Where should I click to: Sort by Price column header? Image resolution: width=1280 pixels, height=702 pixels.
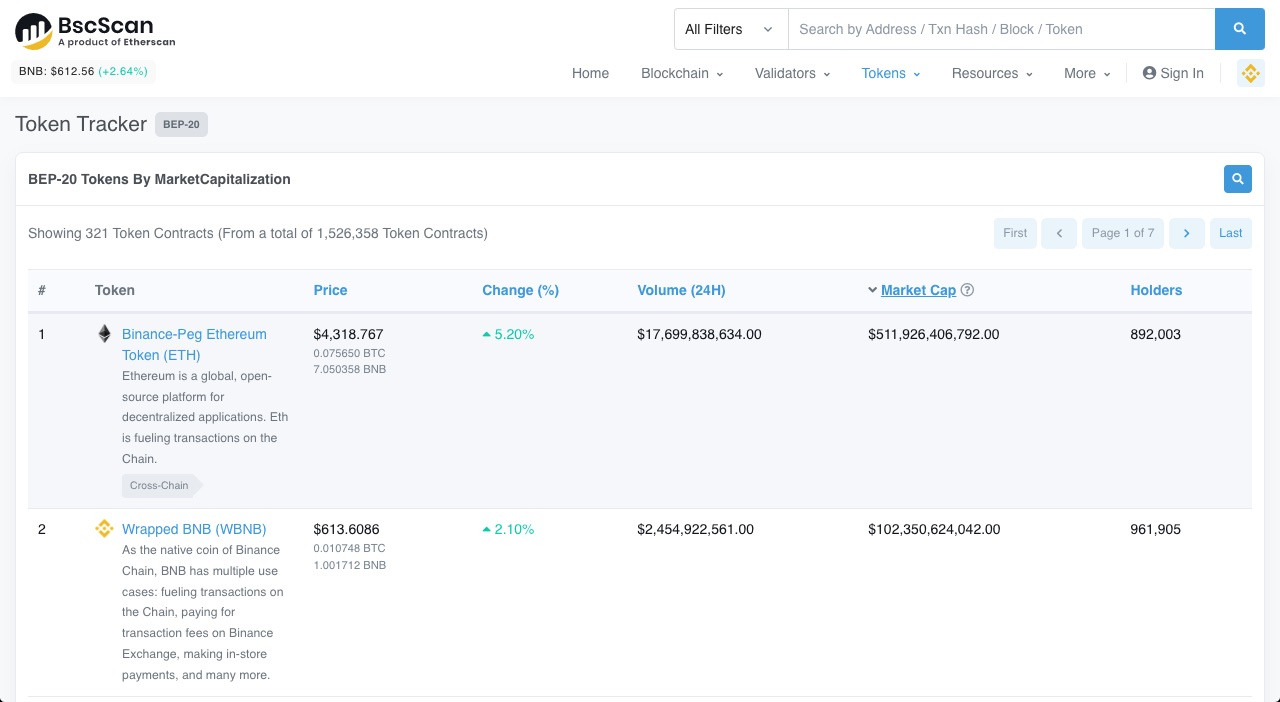click(x=330, y=290)
